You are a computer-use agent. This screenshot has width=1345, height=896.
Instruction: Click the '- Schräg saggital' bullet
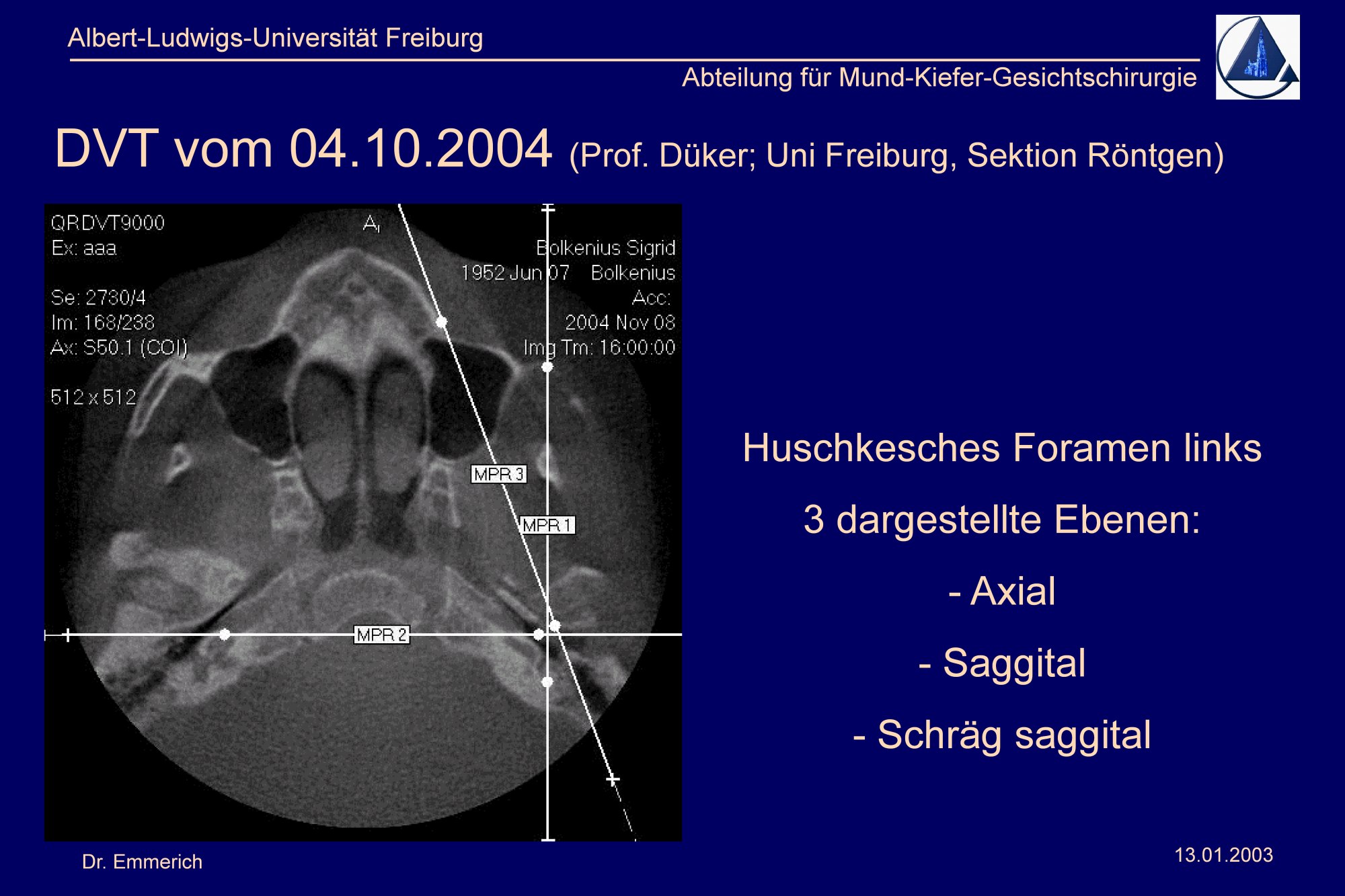(x=1002, y=735)
